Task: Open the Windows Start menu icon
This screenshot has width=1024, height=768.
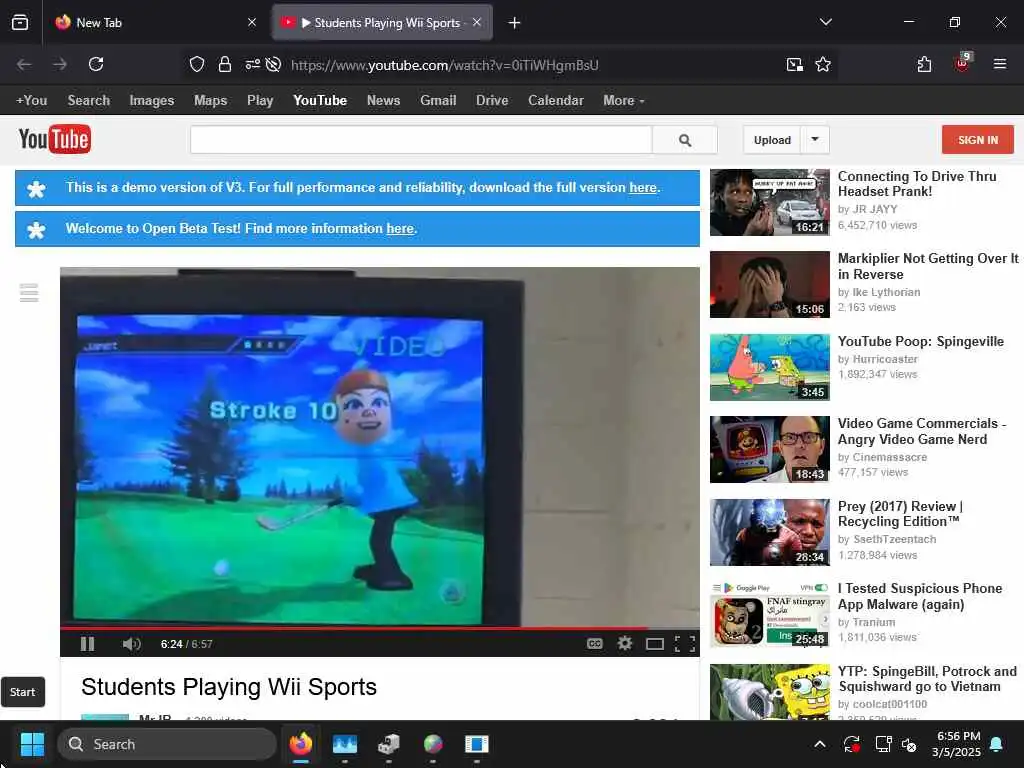Action: pyautogui.click(x=32, y=744)
